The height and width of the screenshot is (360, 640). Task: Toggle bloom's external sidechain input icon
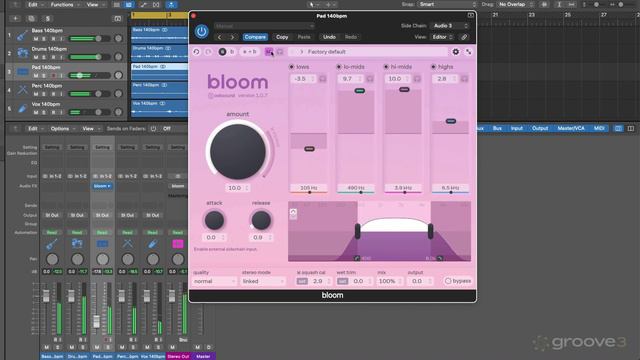[x=269, y=52]
